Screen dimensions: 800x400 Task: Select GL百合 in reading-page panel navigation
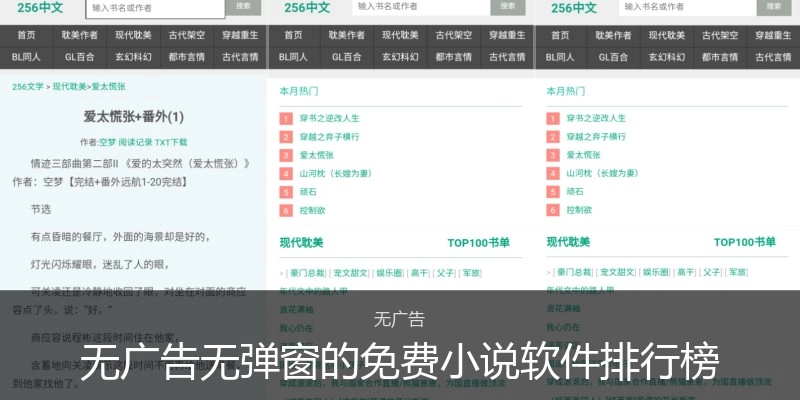click(x=80, y=57)
